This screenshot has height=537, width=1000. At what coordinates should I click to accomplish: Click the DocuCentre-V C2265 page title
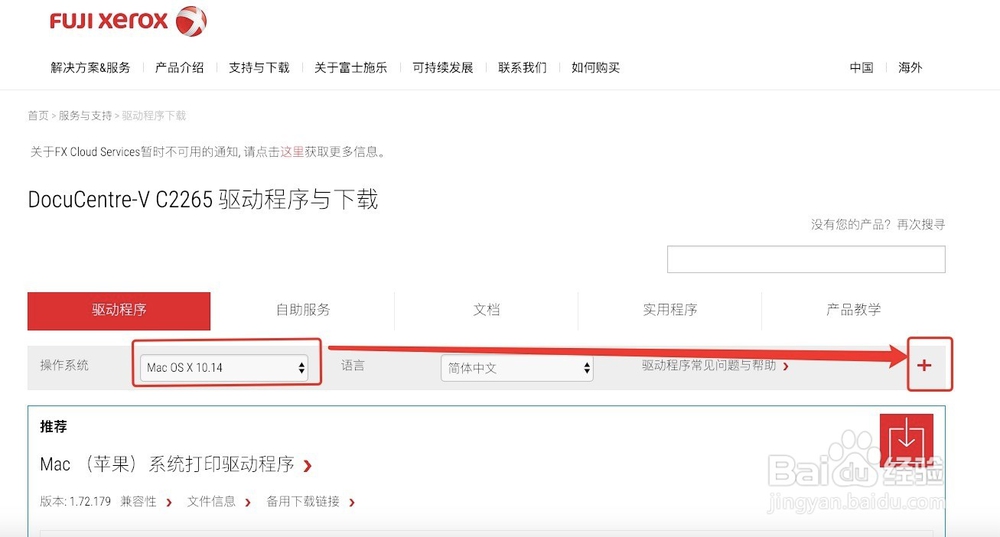click(x=203, y=200)
